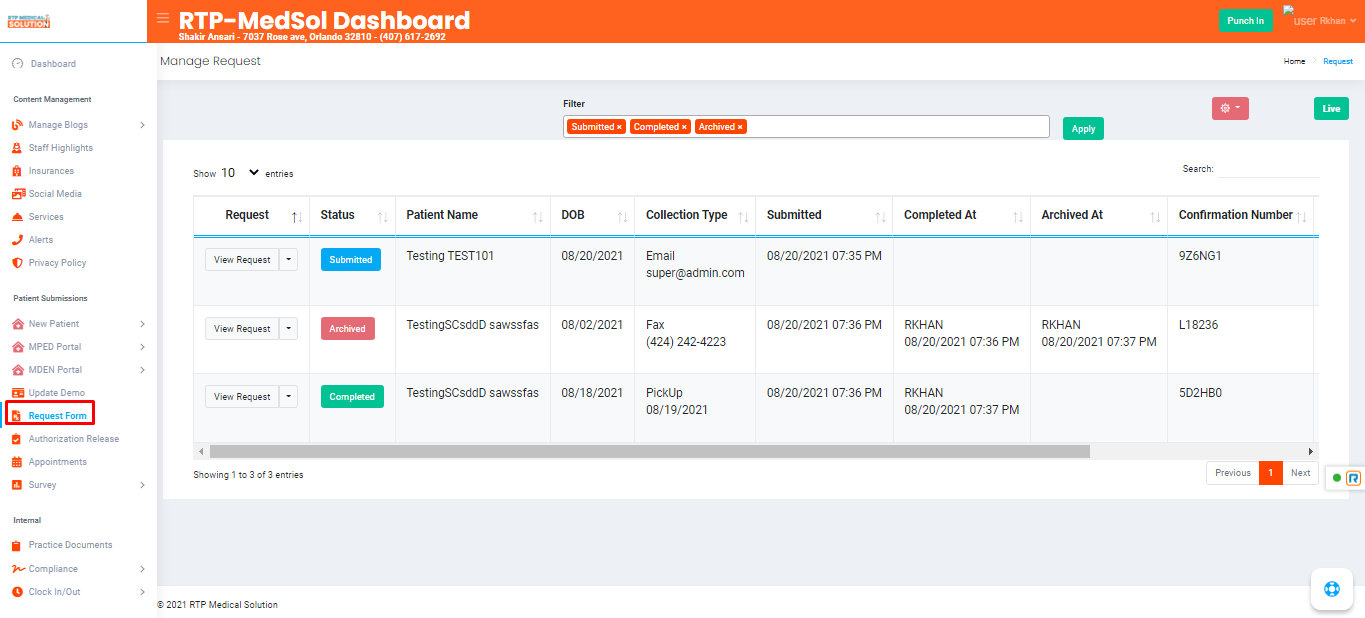Open action dropdown for the Completed row
The image size is (1365, 618).
[x=288, y=397]
